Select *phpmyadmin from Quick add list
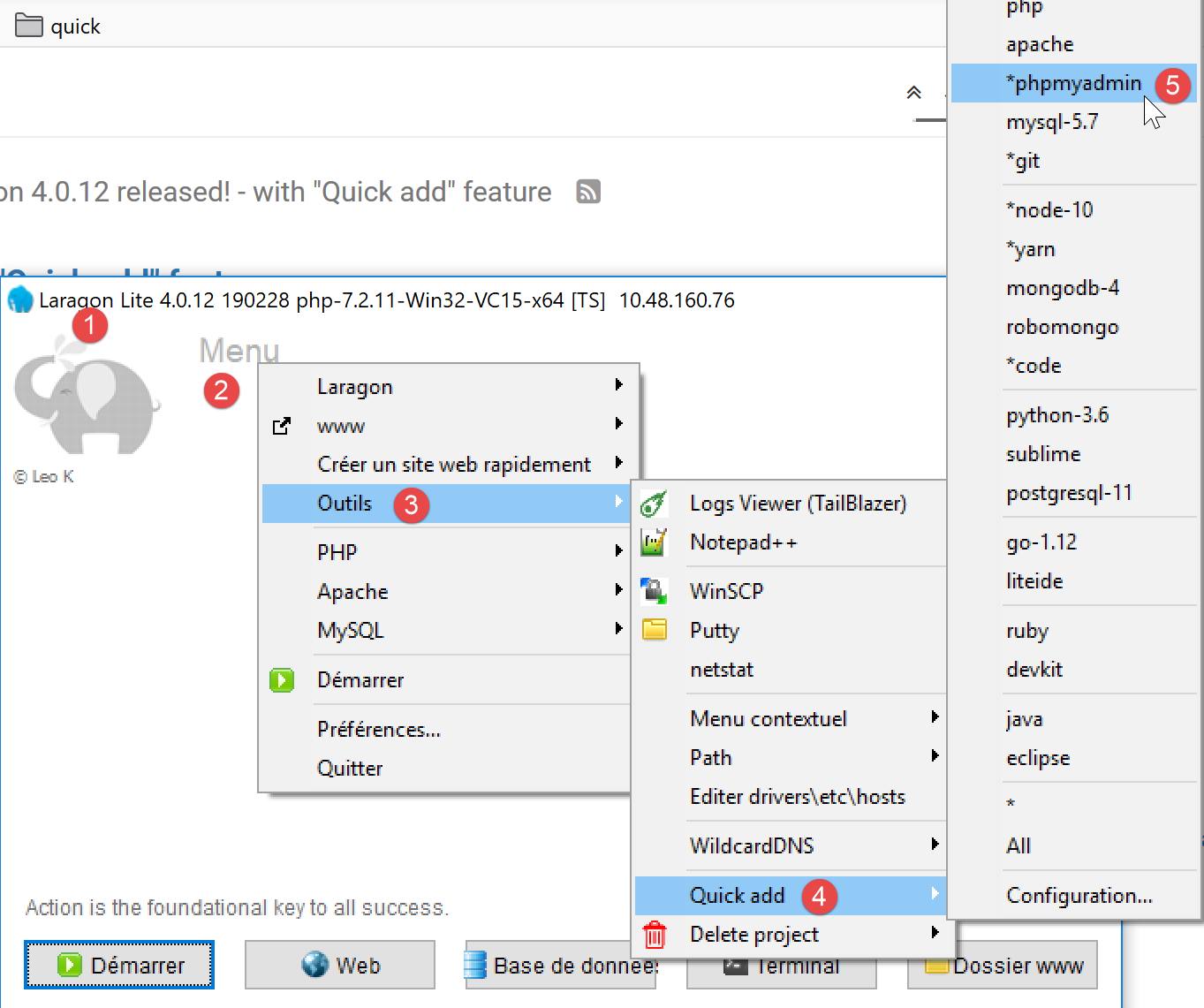Screen dimensions: 1204x1008 tap(1073, 83)
